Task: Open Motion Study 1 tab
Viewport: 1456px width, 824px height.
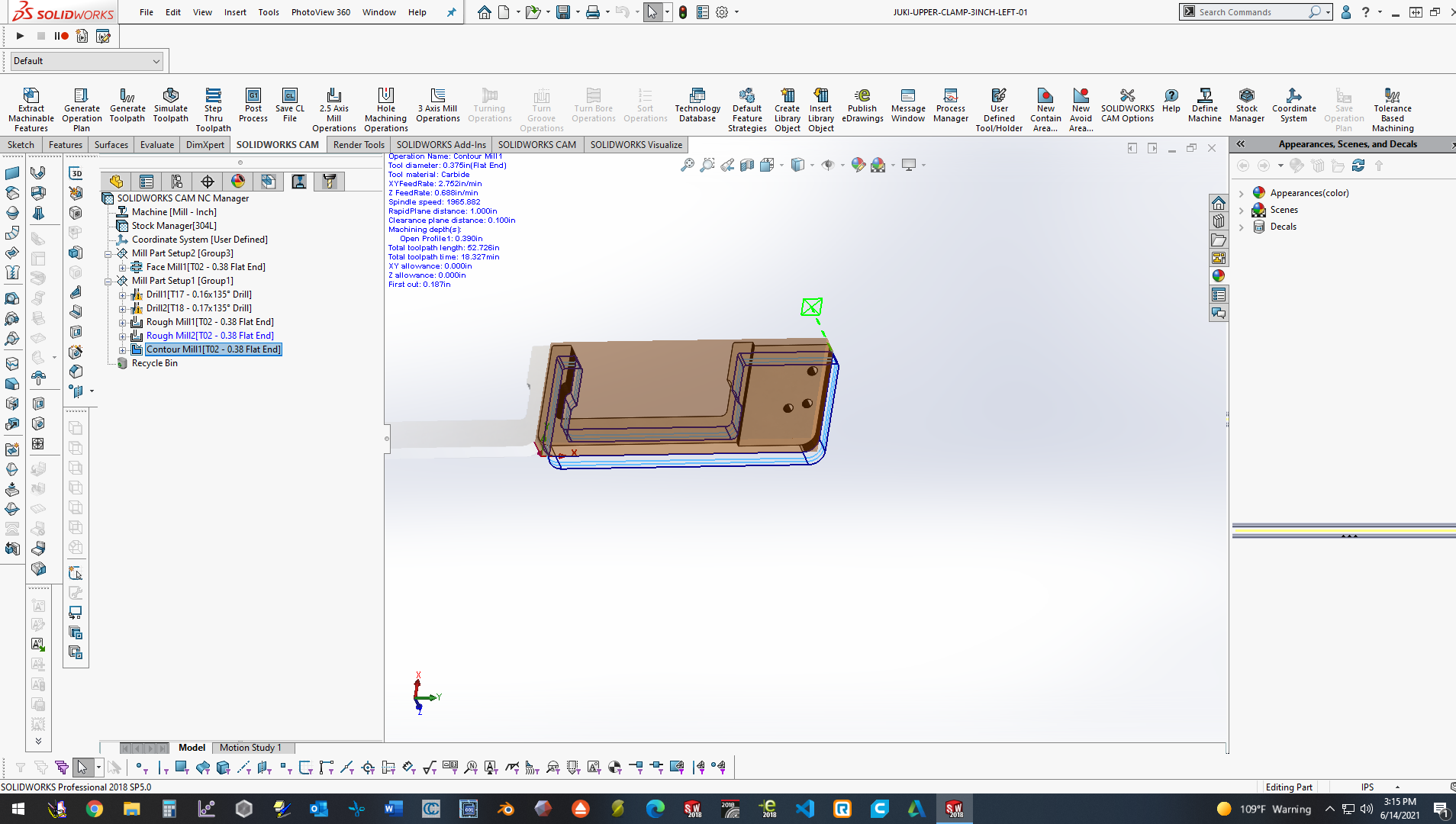Action: click(250, 748)
